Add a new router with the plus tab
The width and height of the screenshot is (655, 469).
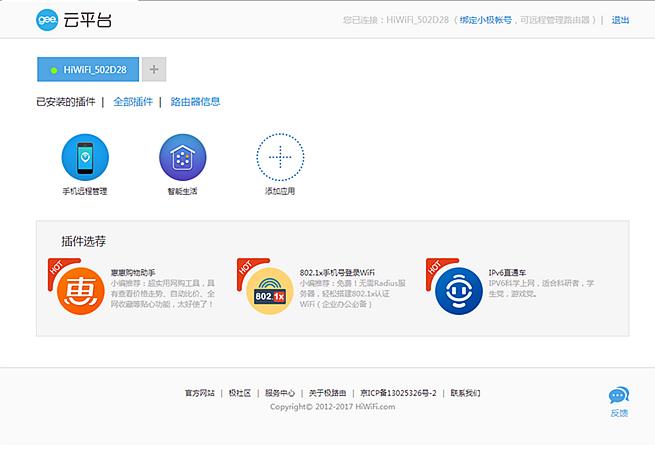tap(154, 69)
